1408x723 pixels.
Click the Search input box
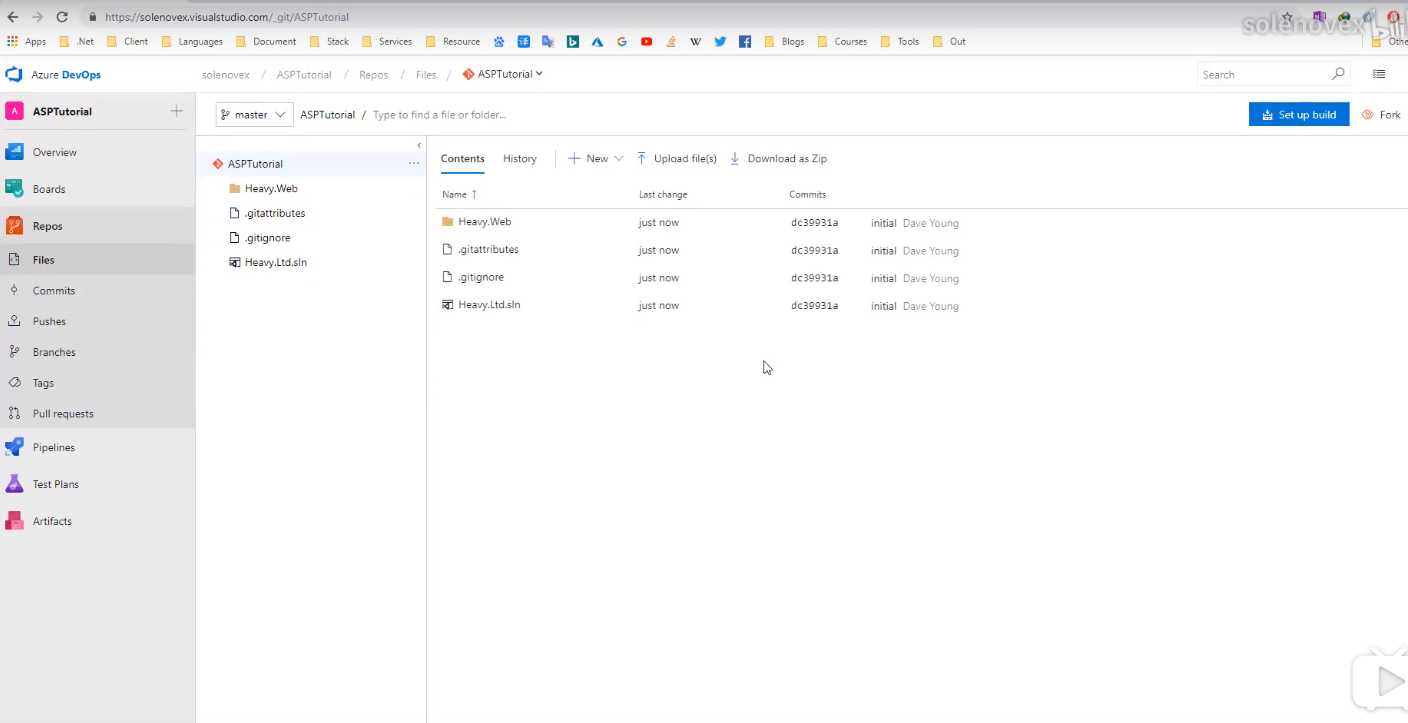click(x=1264, y=74)
